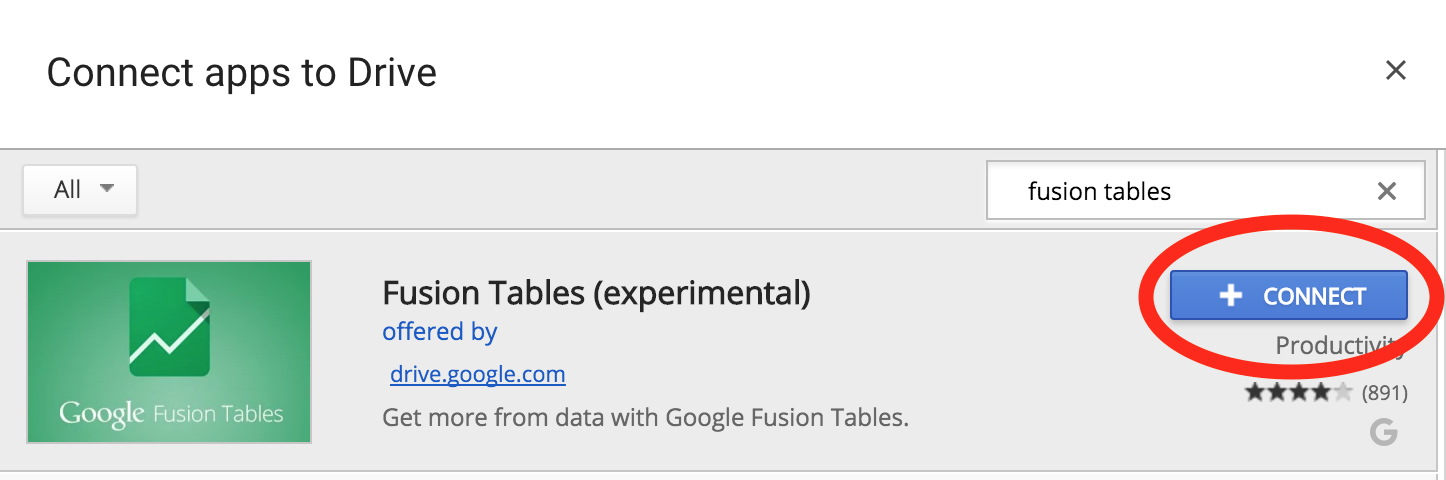Screen dimensions: 1446x480
Task: Connect the Fusion Tables app
Action: (1289, 295)
